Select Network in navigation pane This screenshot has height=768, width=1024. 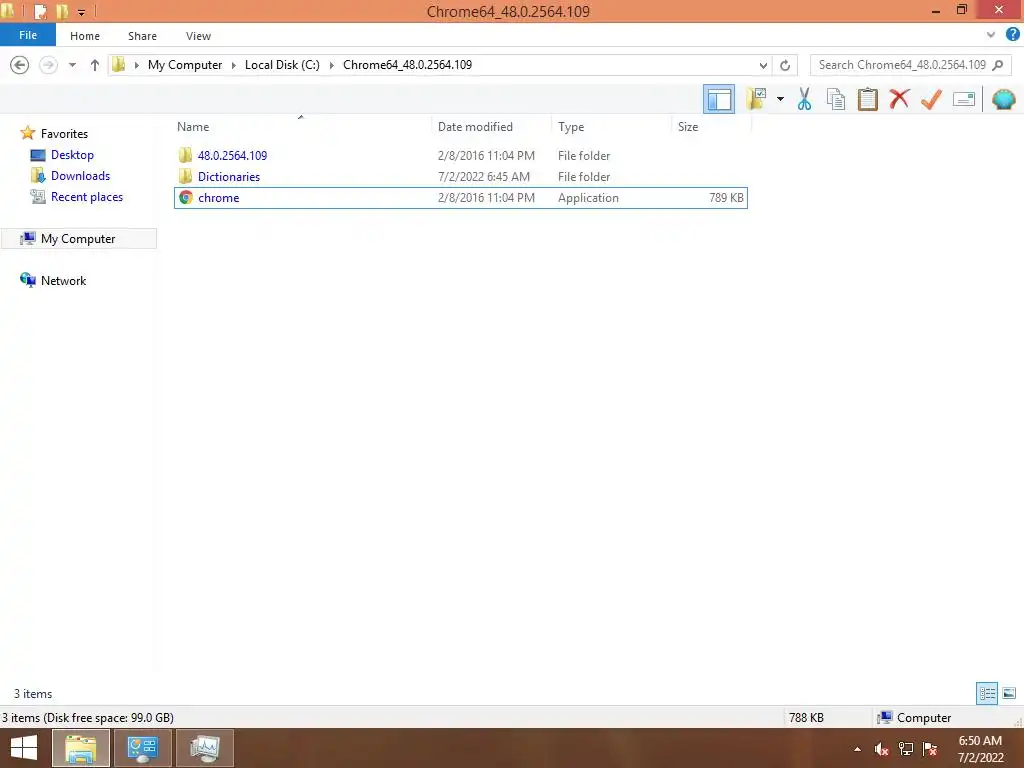pos(63,280)
